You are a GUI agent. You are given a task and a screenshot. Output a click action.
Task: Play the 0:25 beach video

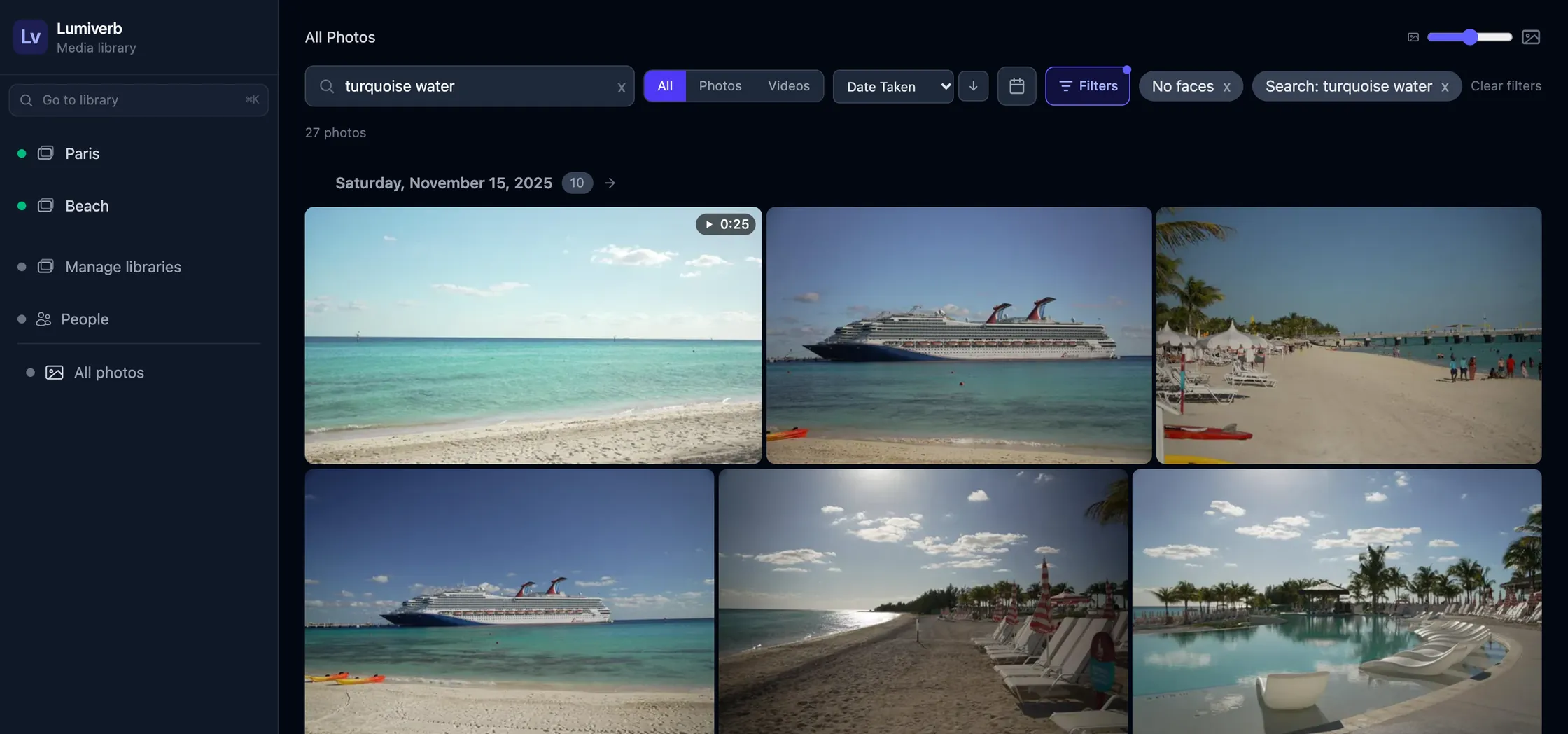click(x=533, y=335)
